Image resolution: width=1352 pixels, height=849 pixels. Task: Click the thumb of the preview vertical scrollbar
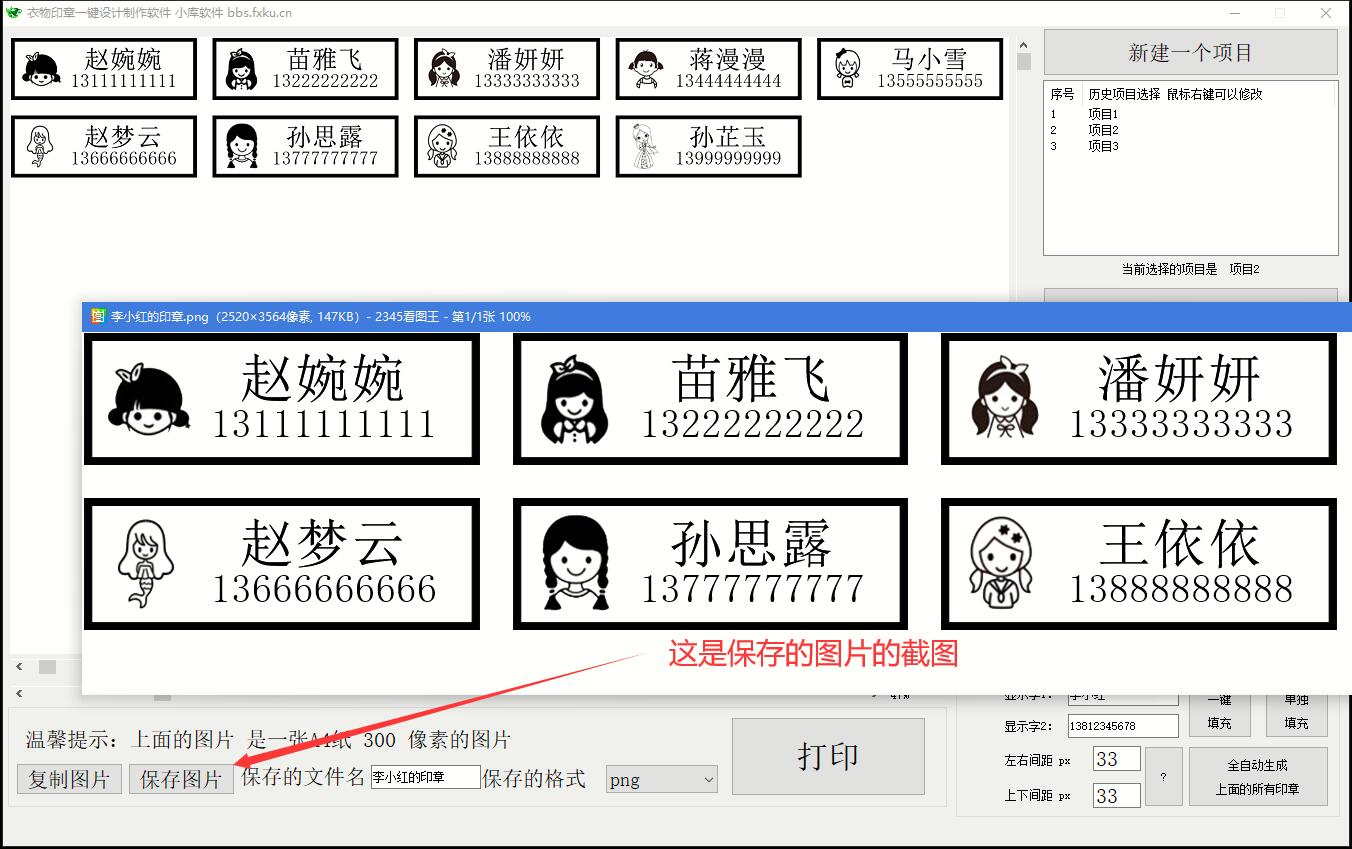point(1024,62)
